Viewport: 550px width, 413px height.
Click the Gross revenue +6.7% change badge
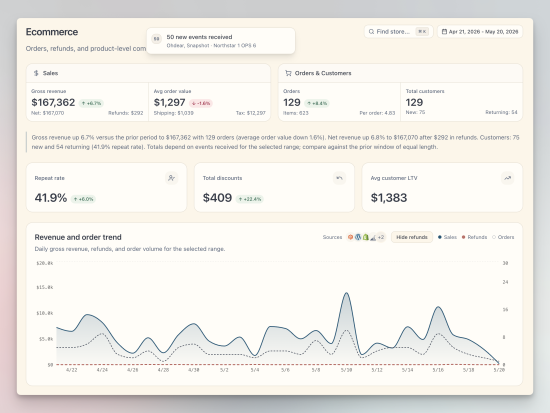pyautogui.click(x=91, y=103)
